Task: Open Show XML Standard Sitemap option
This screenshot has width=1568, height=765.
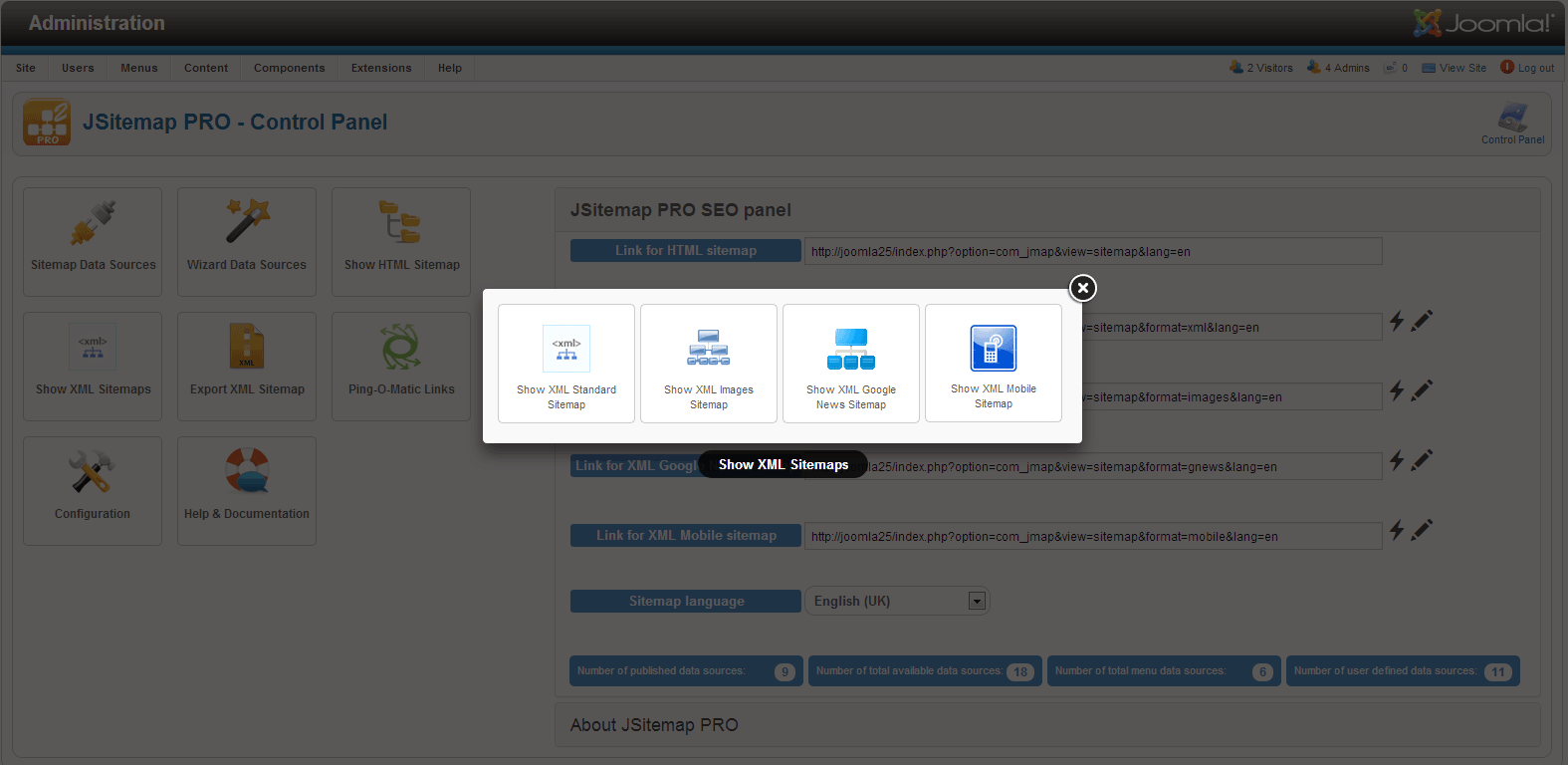Action: [x=566, y=364]
